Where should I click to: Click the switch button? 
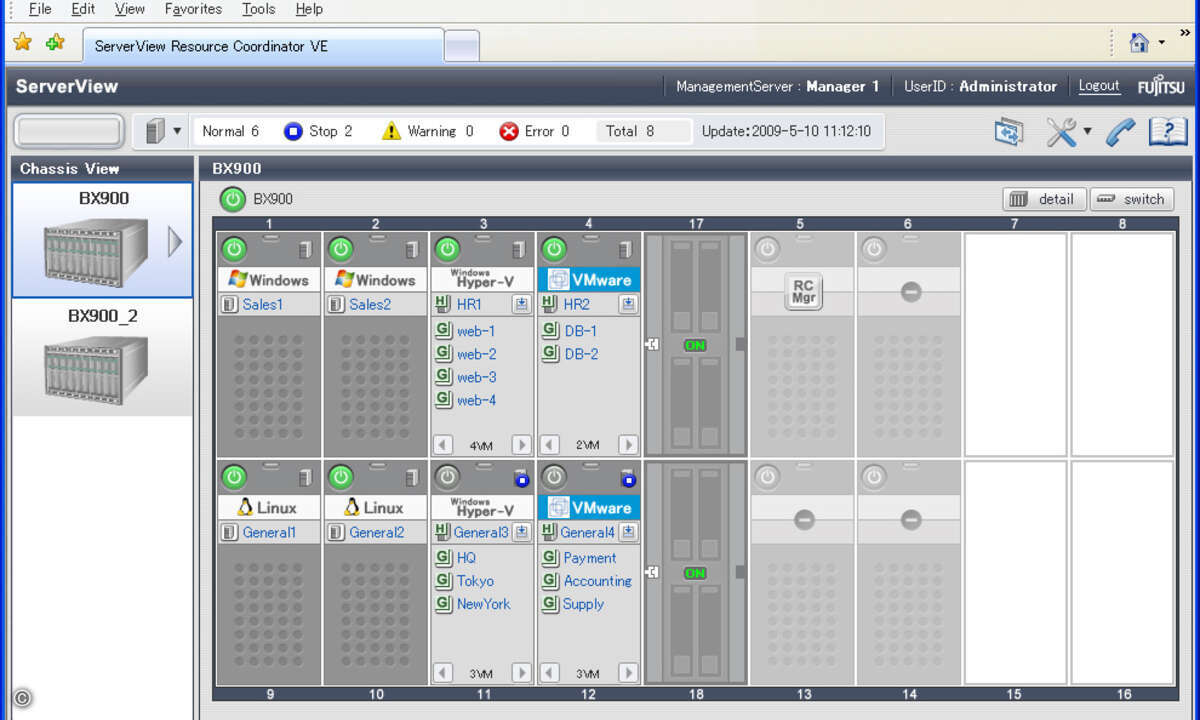tap(1132, 199)
